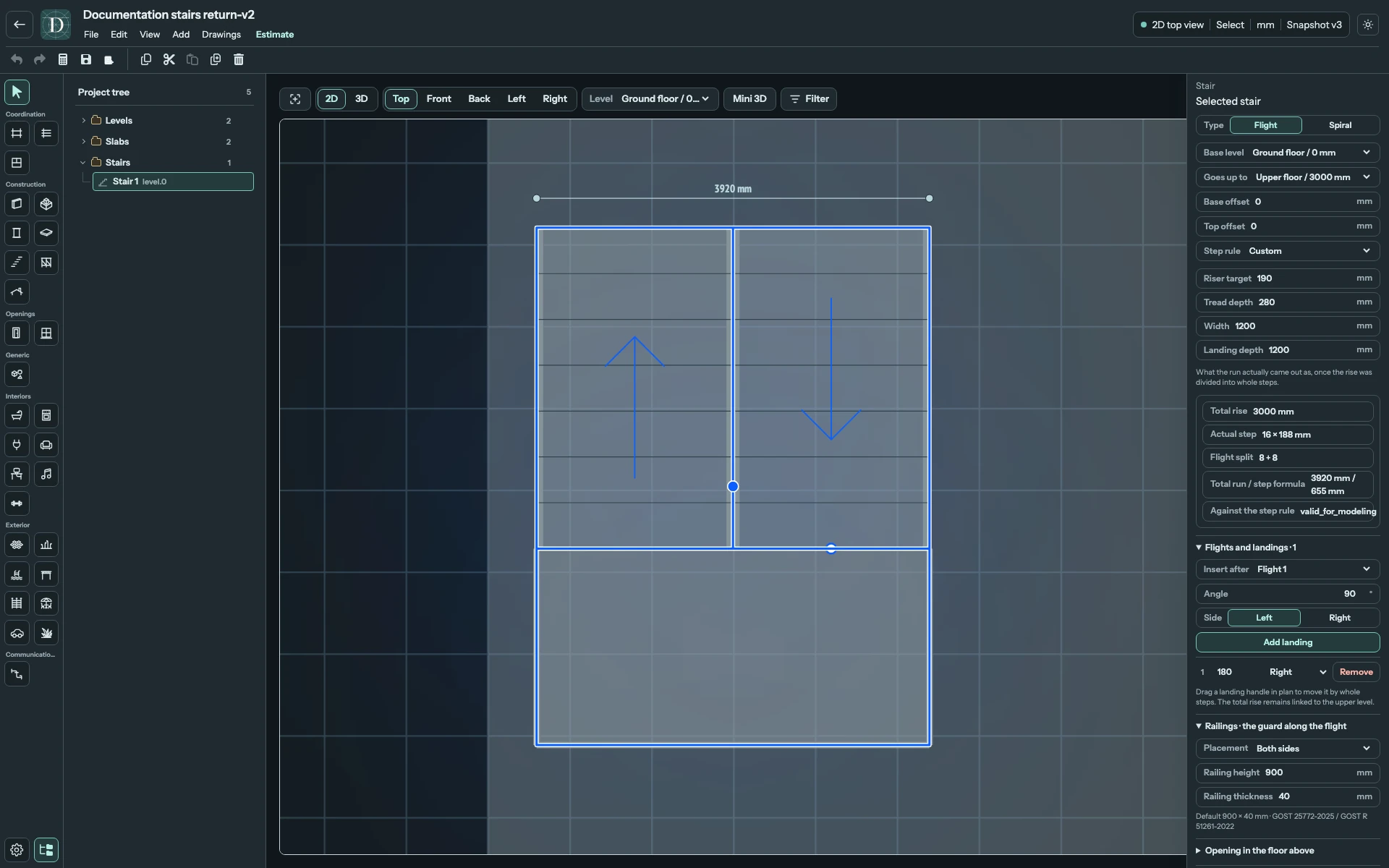Toggle the Mini 3D preview
Viewport: 1389px width, 868px height.
(x=749, y=99)
